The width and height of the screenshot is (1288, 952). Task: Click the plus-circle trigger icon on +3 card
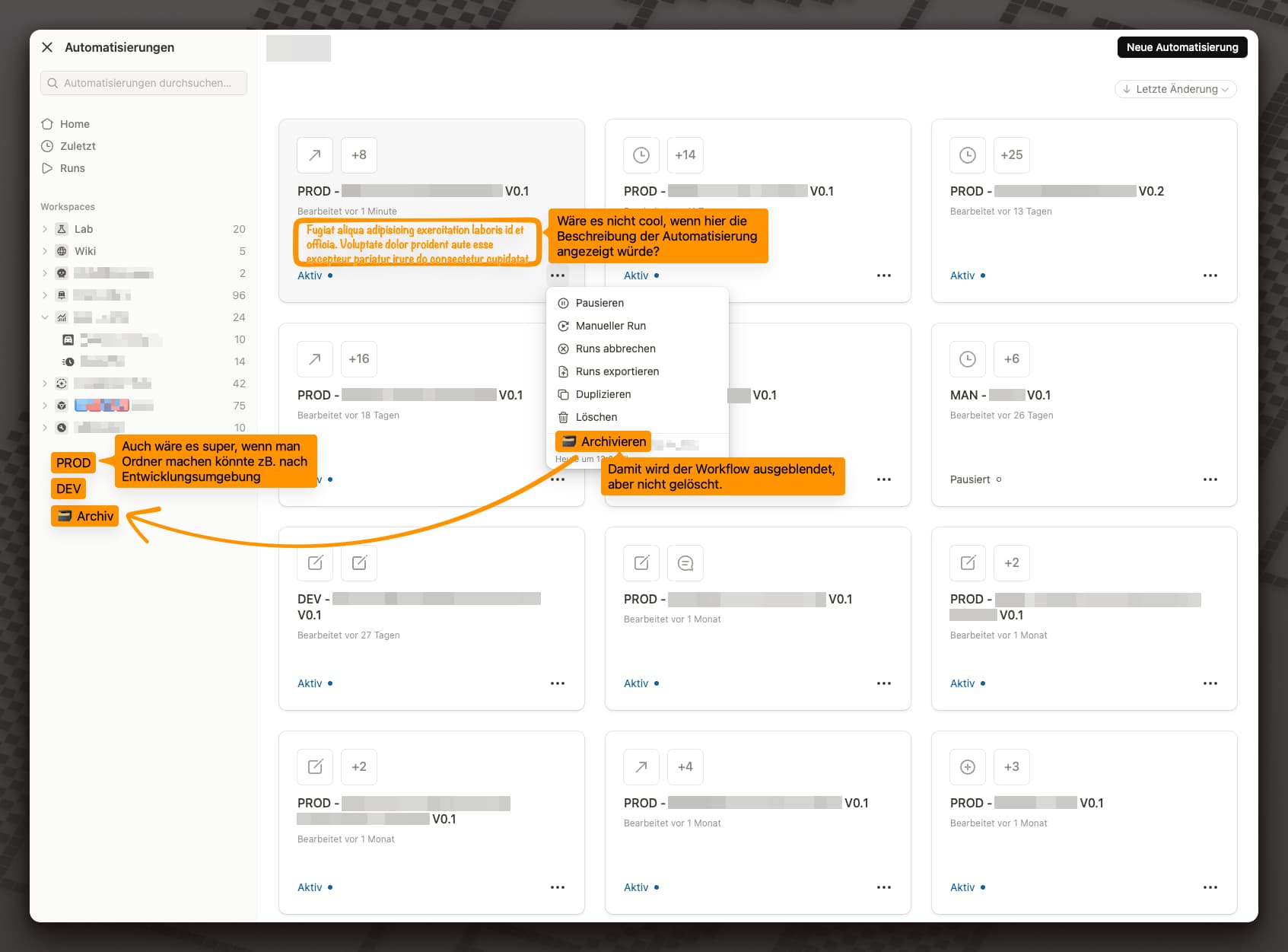click(x=967, y=767)
